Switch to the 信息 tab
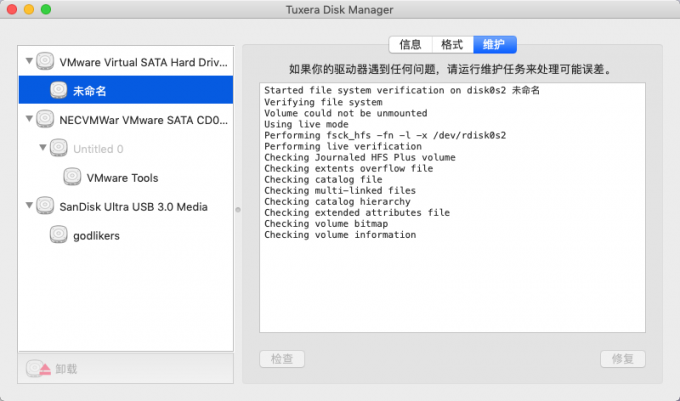The image size is (680, 401). tap(410, 45)
